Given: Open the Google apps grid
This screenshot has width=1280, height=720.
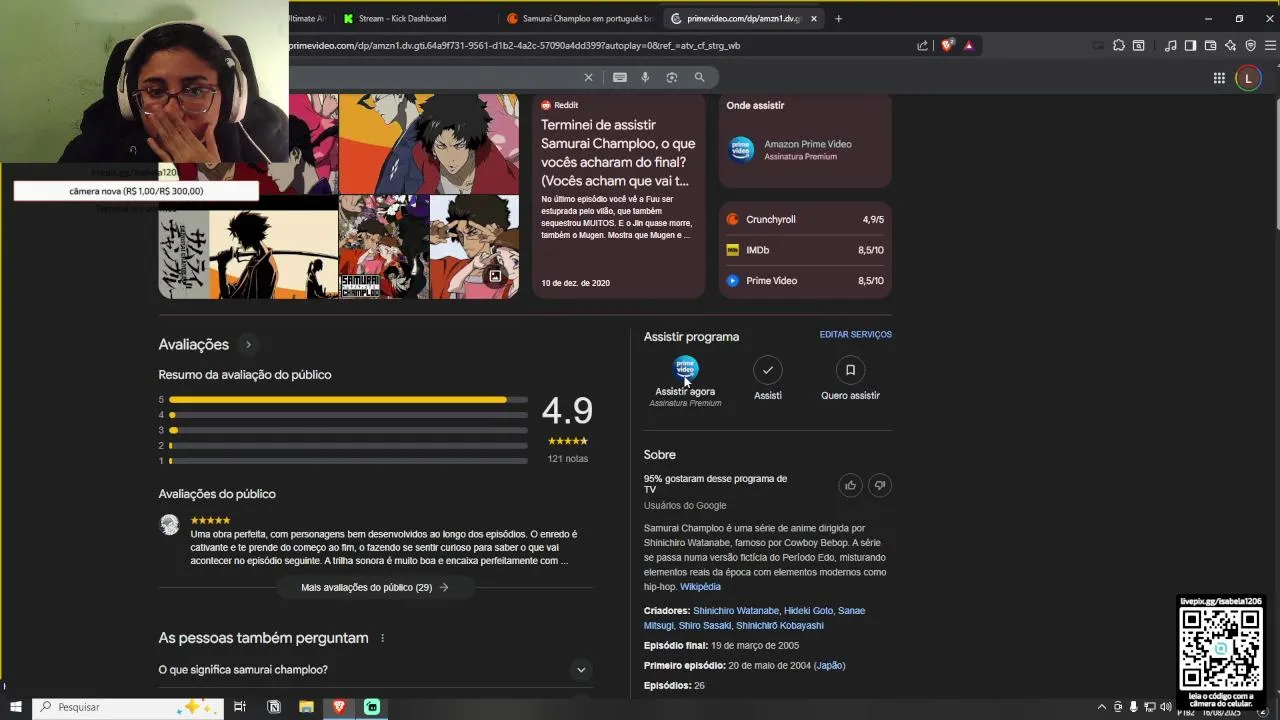Looking at the screenshot, I should click(1219, 78).
